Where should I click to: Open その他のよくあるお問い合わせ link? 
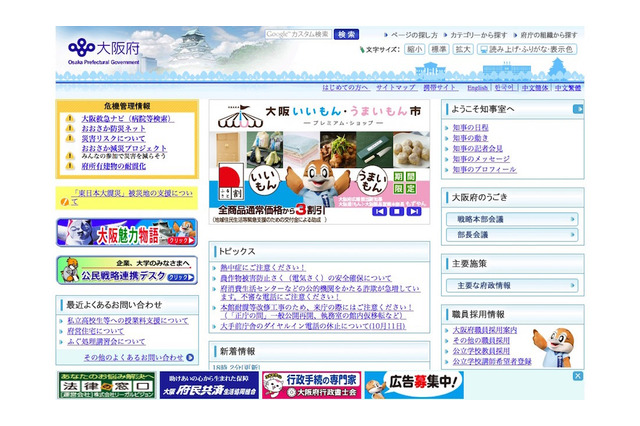(134, 357)
